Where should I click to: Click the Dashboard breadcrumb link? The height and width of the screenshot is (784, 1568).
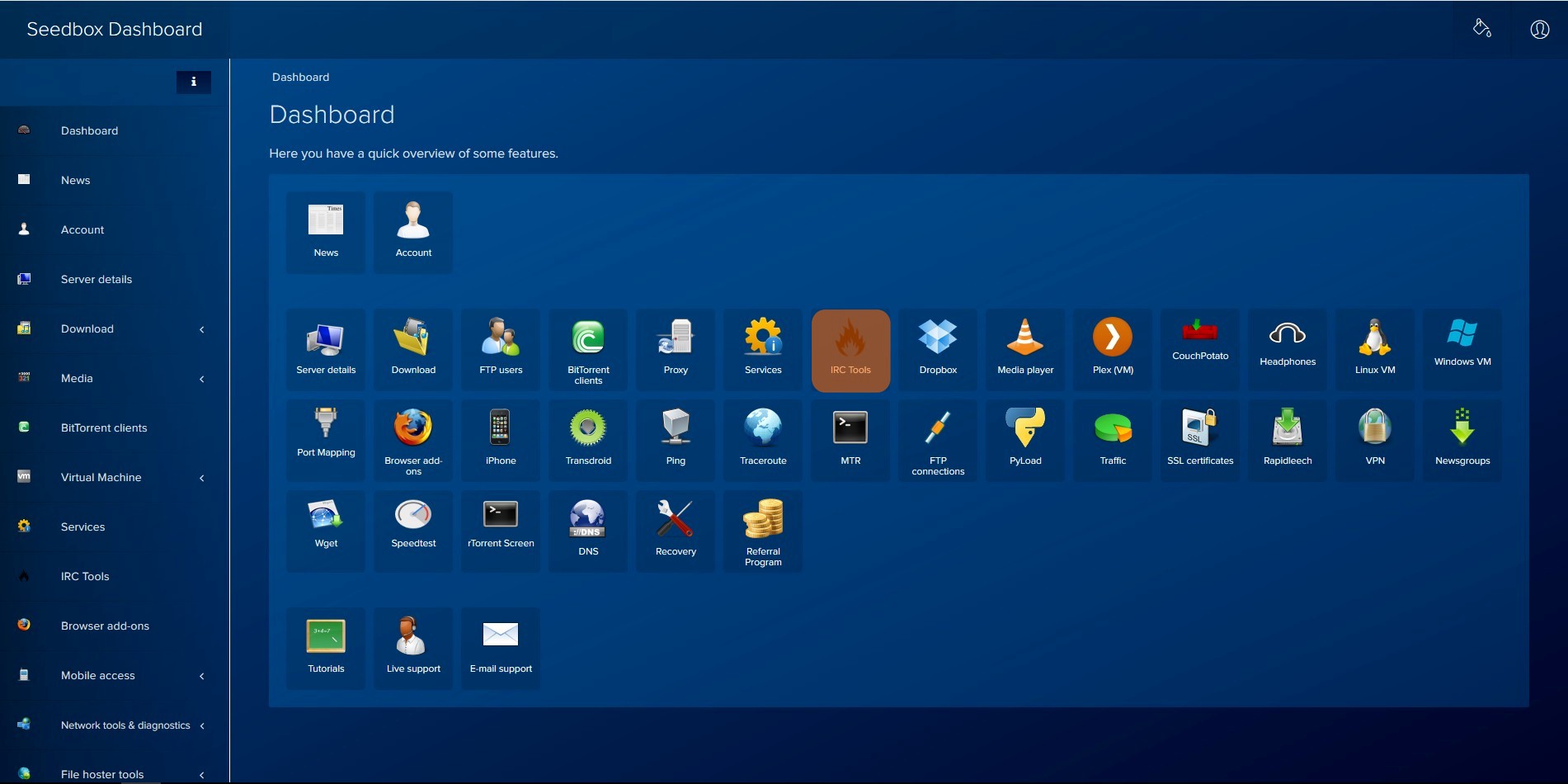pos(300,77)
